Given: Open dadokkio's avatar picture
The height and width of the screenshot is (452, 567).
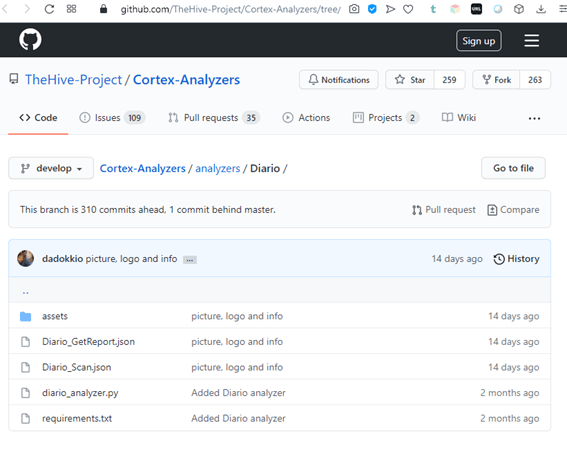Looking at the screenshot, I should pyautogui.click(x=26, y=259).
